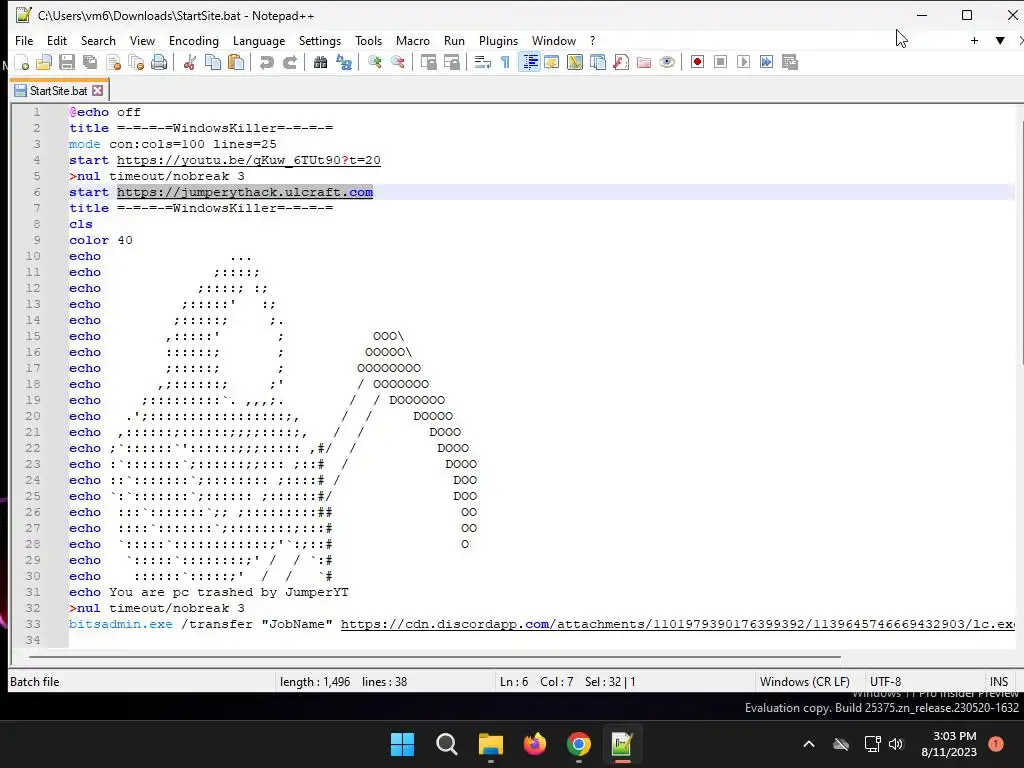1024x768 pixels.
Task: Click the jumperythack.ulcraft.com link on line 6
Action: 245,192
